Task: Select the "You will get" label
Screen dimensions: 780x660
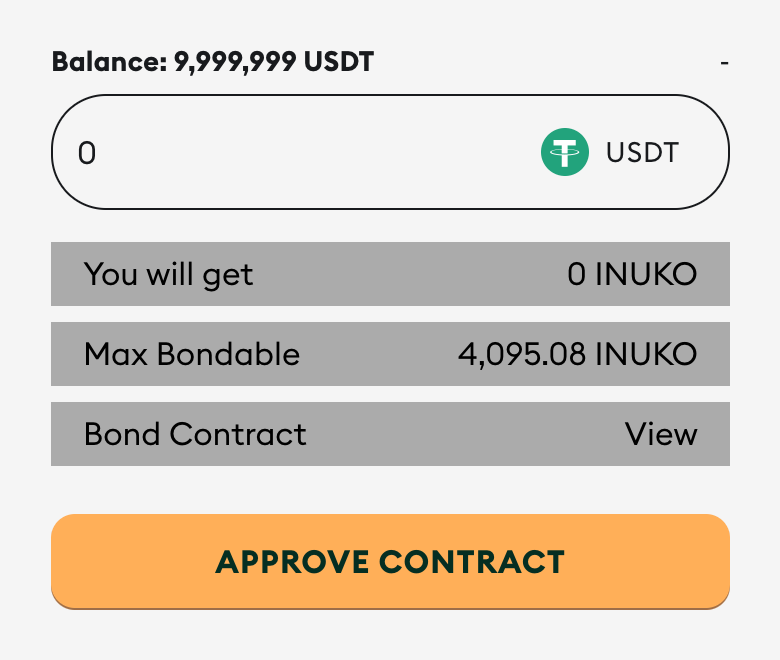Action: pyautogui.click(x=168, y=274)
